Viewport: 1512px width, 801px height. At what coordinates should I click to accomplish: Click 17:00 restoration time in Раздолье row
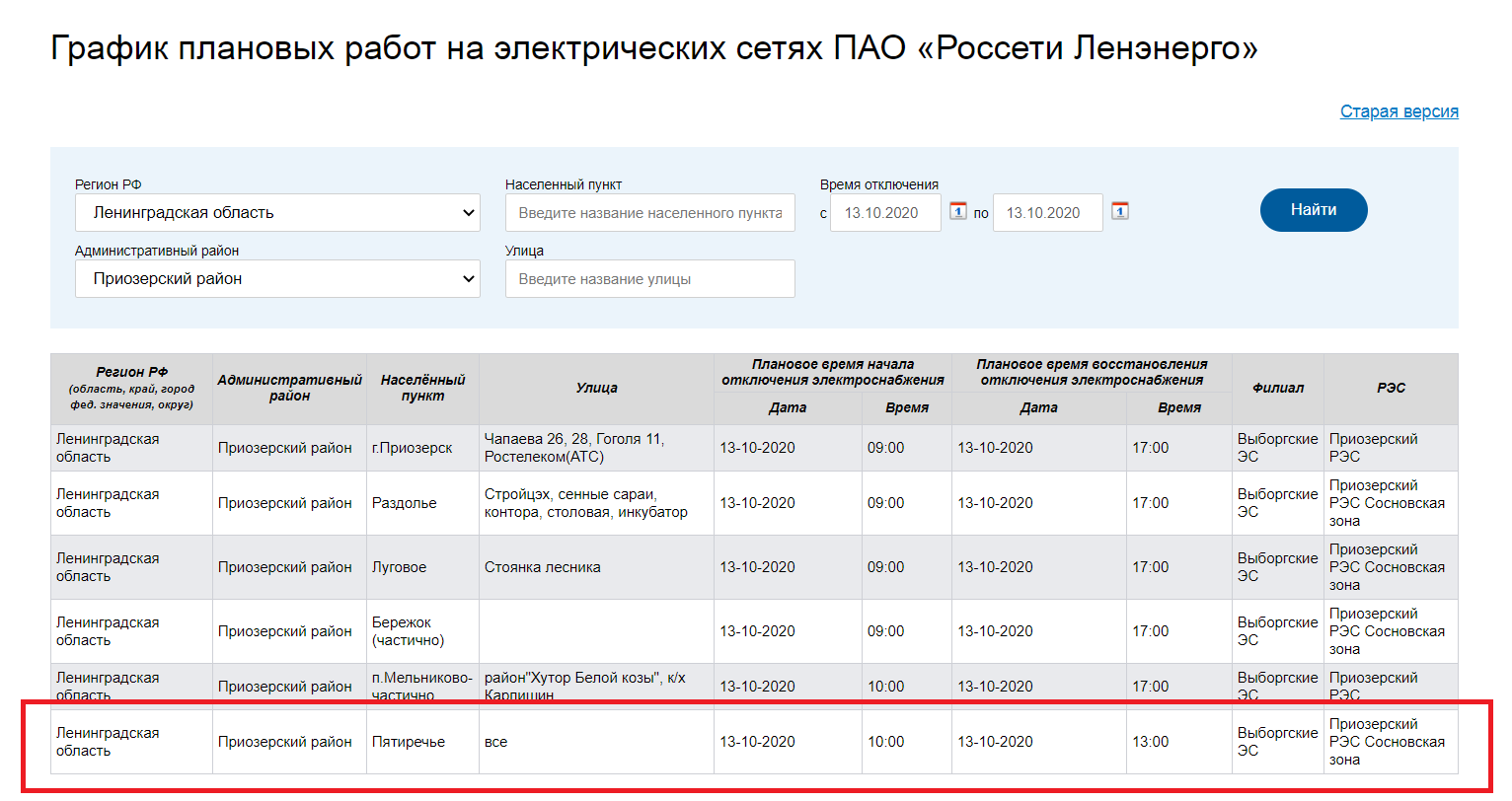tap(1179, 503)
